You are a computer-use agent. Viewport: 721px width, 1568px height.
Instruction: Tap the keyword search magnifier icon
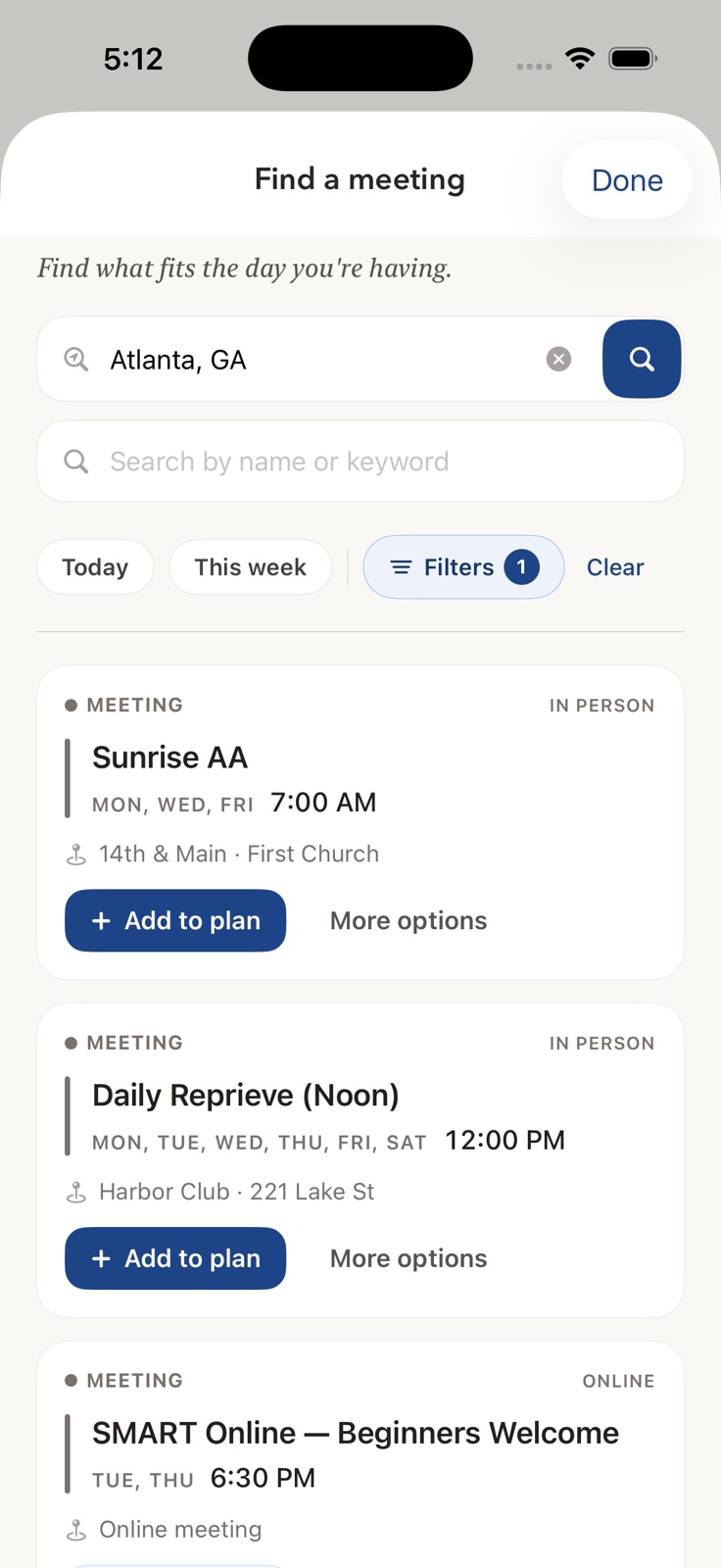point(75,461)
